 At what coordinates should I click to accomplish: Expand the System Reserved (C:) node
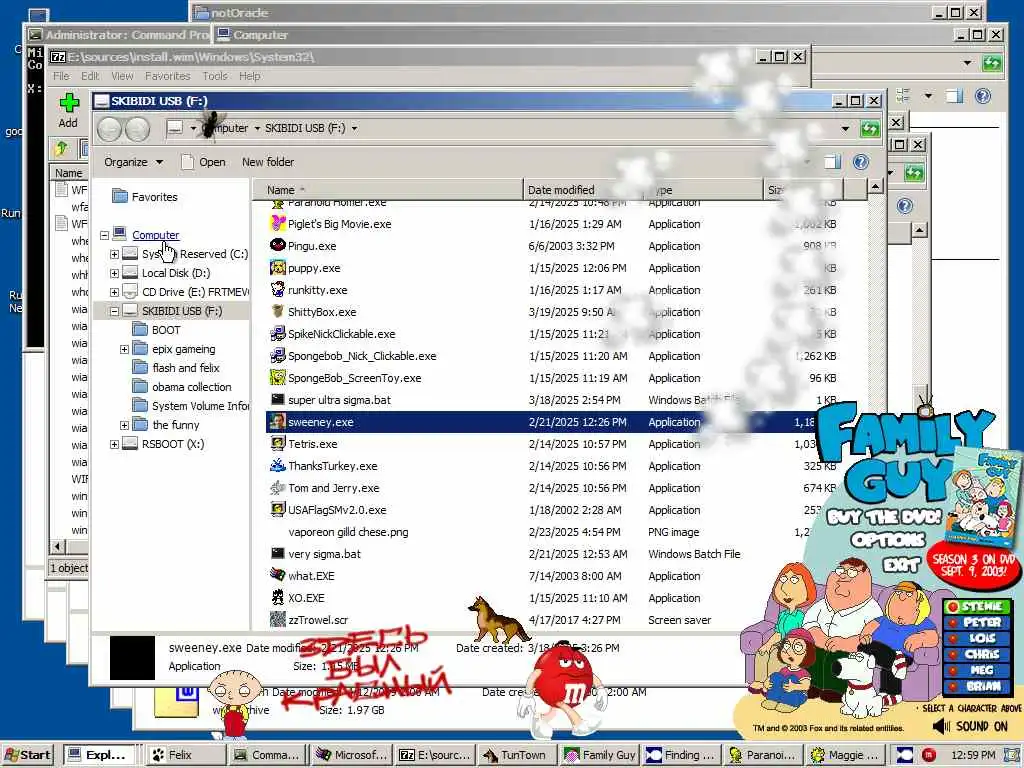(x=114, y=254)
